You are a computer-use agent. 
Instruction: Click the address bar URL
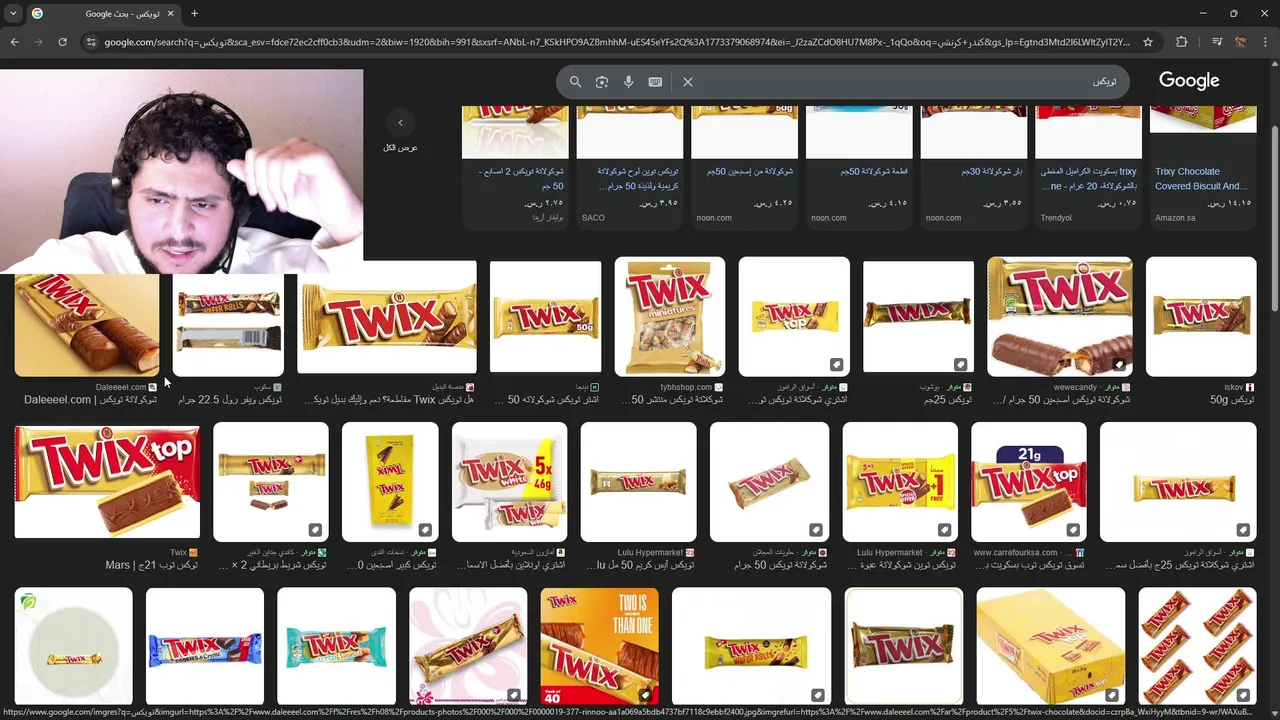click(x=617, y=42)
